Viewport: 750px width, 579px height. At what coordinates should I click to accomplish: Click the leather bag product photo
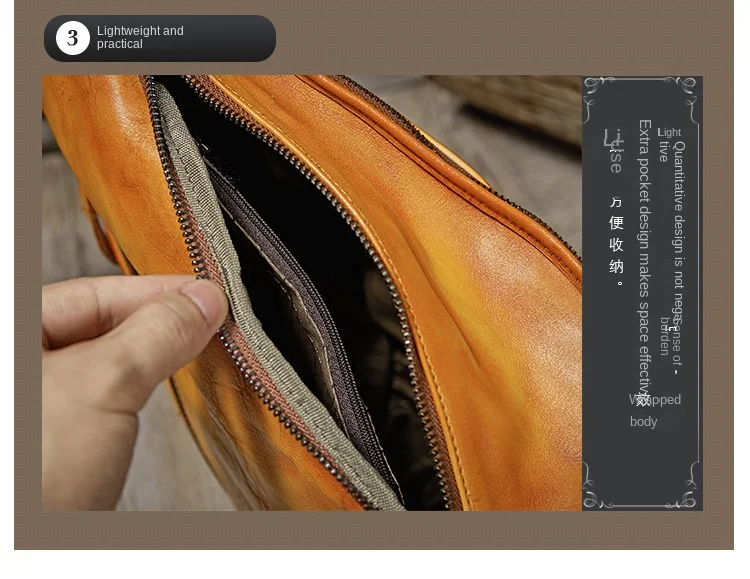pyautogui.click(x=312, y=293)
